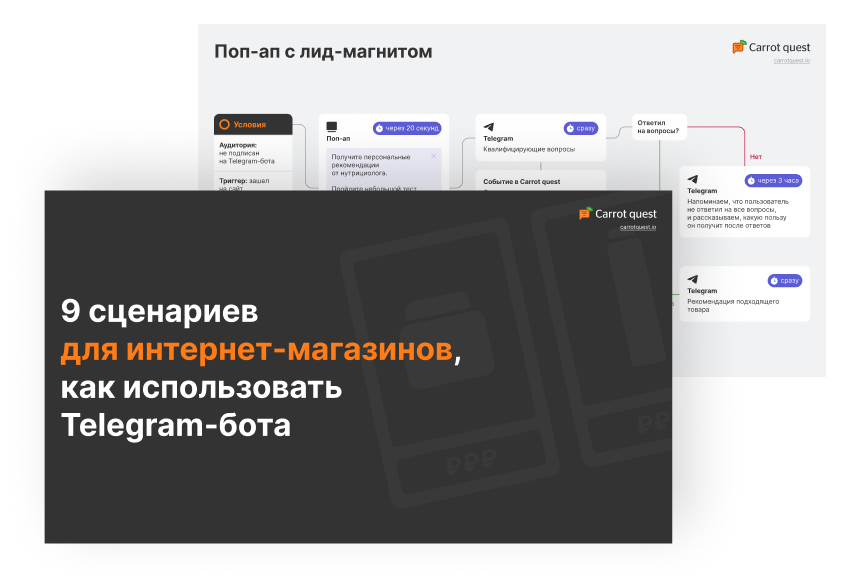Select the 'Ответил на вопросы?' condition node

tap(659, 127)
